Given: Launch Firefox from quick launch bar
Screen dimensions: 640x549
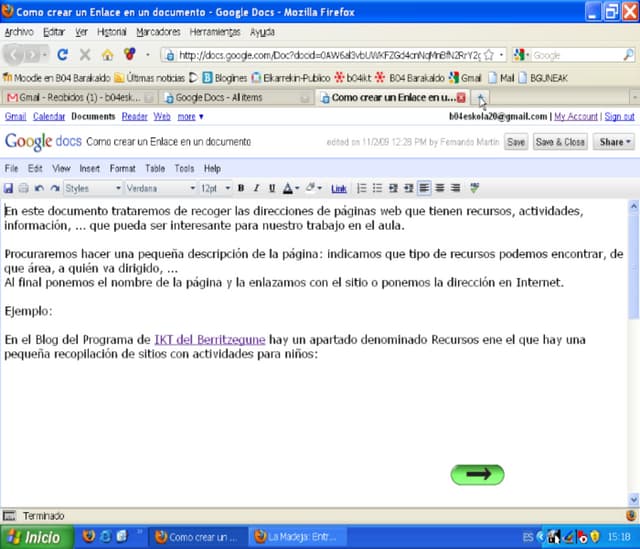Looking at the screenshot, I should click(89, 536).
